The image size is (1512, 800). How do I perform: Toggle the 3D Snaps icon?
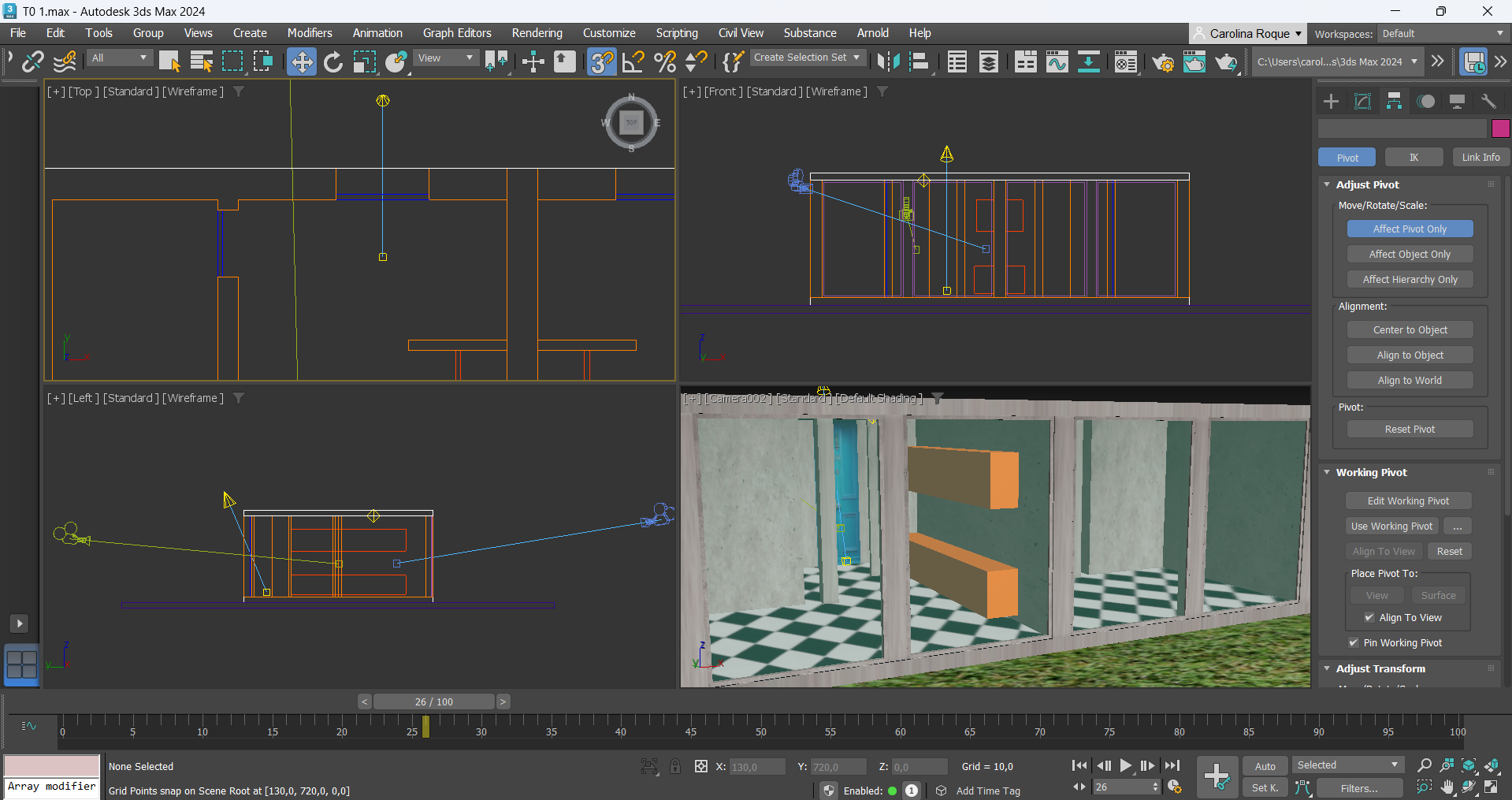tap(601, 61)
